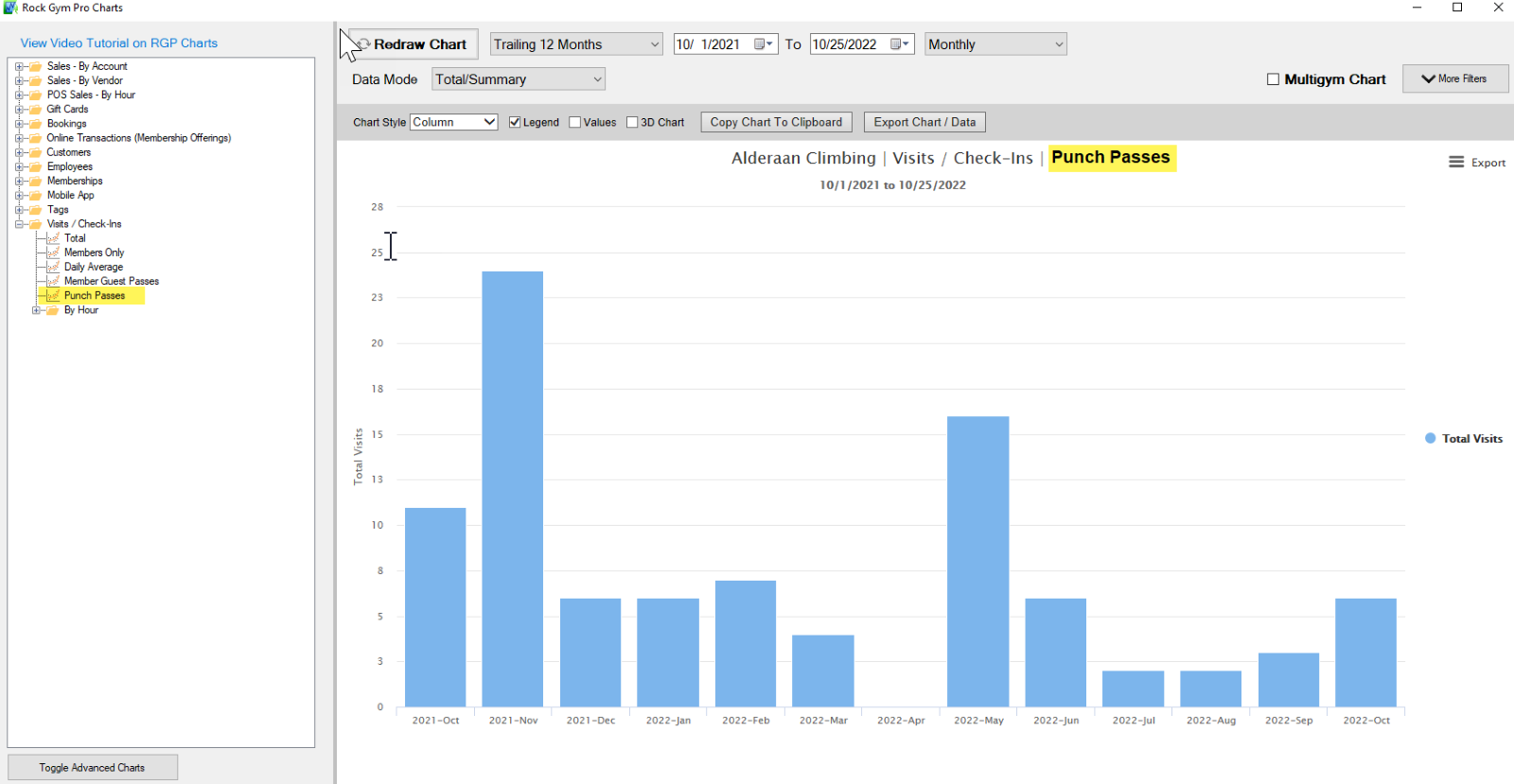Select the Visits / Check-Ins folder icon
The width and height of the screenshot is (1514, 784).
pos(36,224)
